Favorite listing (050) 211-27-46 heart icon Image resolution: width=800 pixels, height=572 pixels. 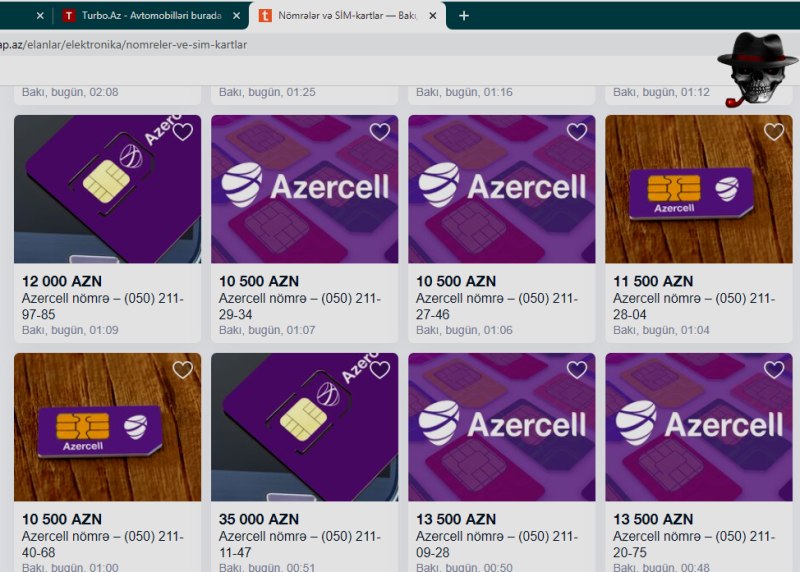point(577,132)
